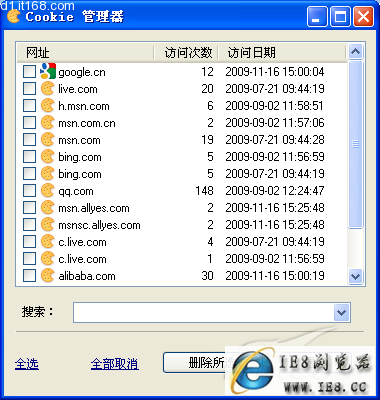Click the cookie icon beside alibaba.com
The width and height of the screenshot is (380, 400).
click(47, 276)
